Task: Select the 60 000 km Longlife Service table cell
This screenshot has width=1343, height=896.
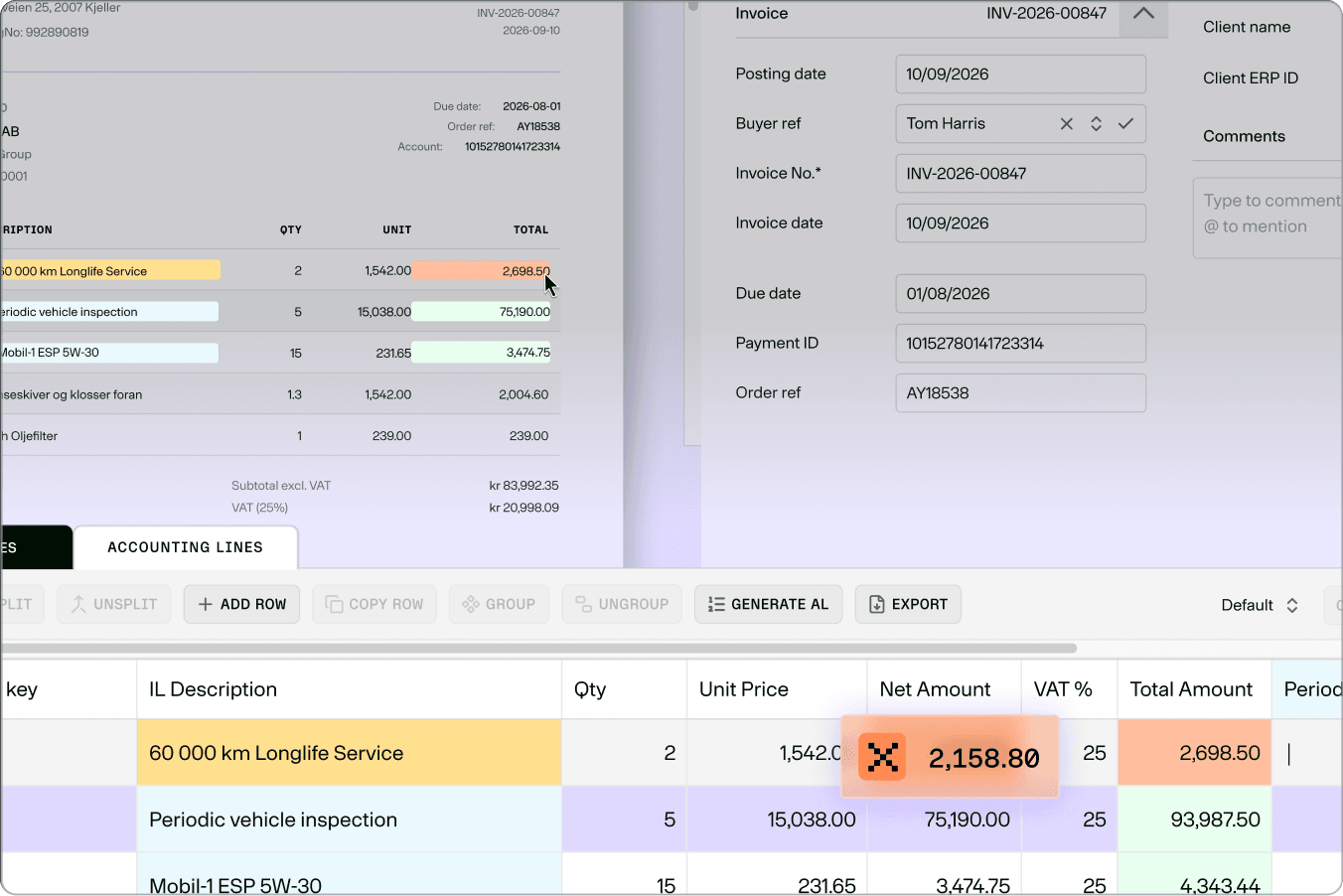Action: point(349,753)
